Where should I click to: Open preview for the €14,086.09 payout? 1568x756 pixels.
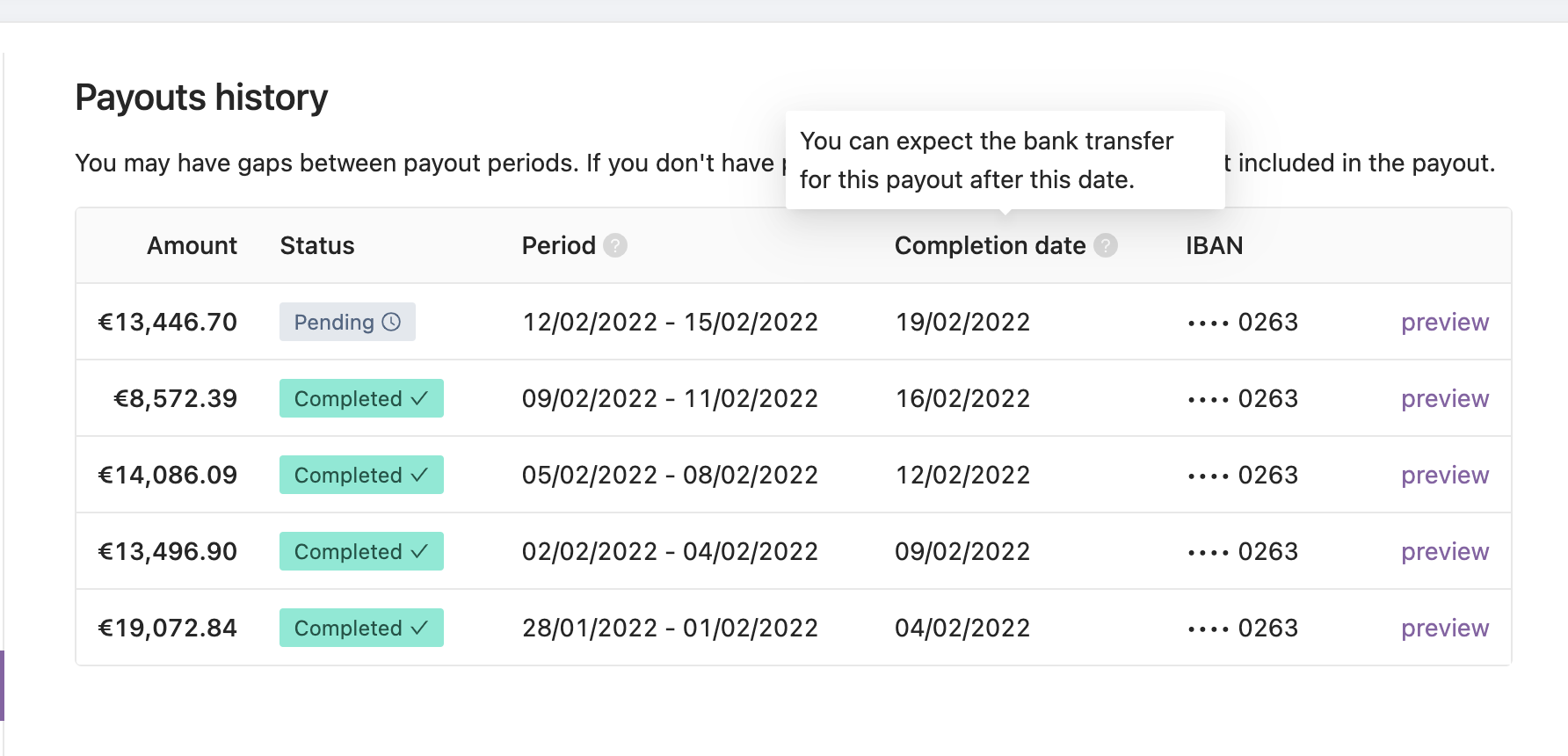pyautogui.click(x=1445, y=476)
